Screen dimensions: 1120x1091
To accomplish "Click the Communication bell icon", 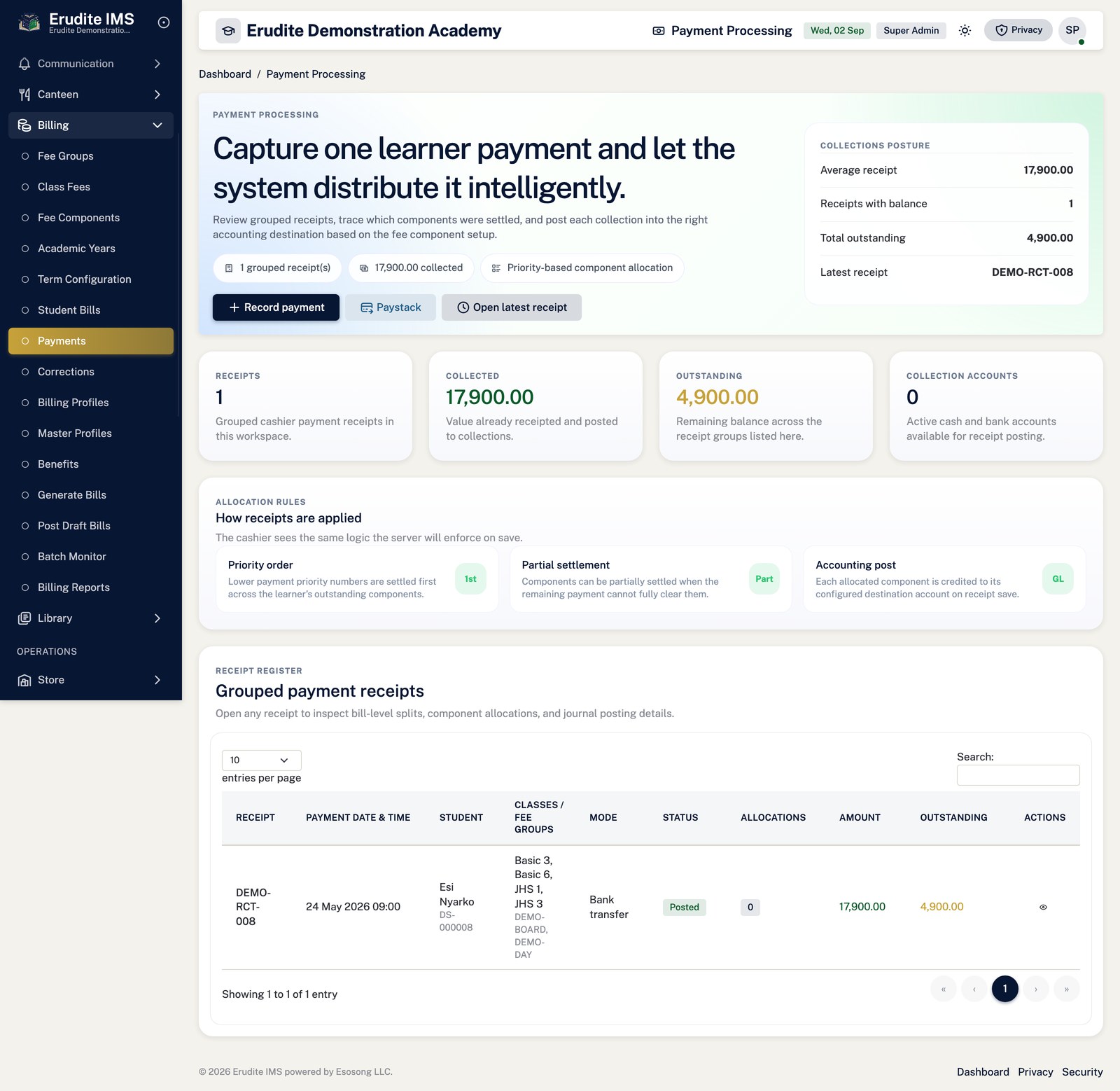I will pyautogui.click(x=24, y=64).
